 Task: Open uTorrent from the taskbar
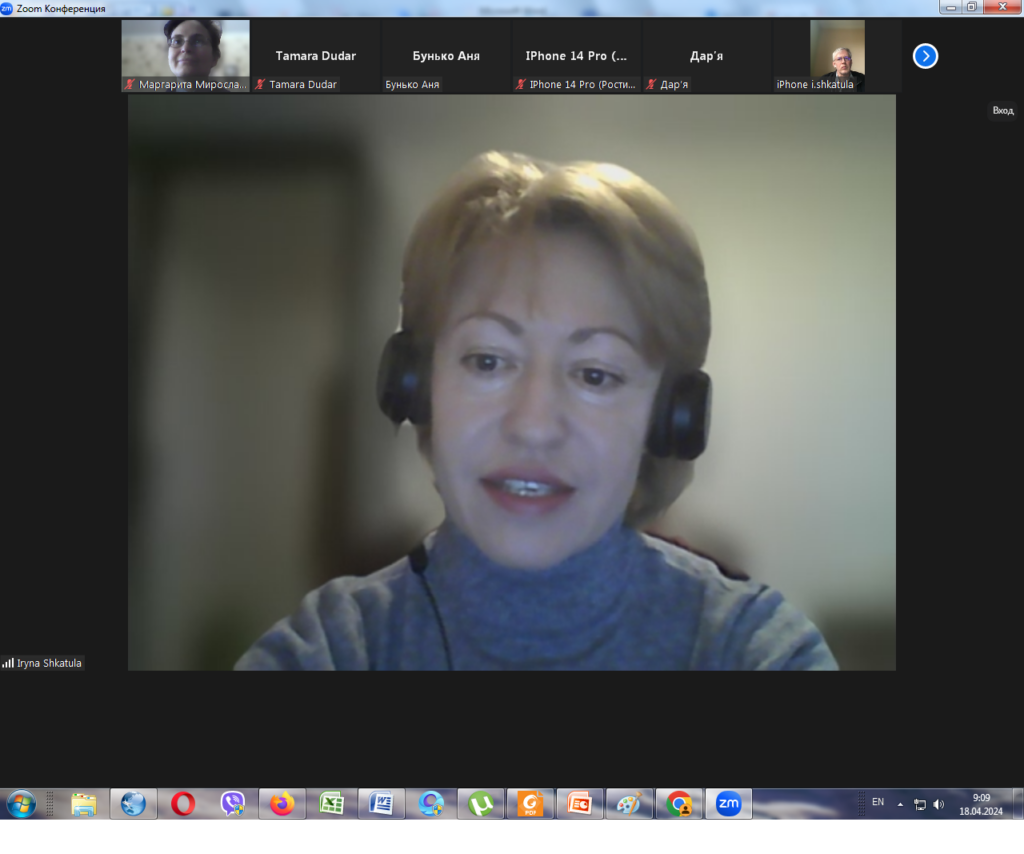tap(481, 804)
